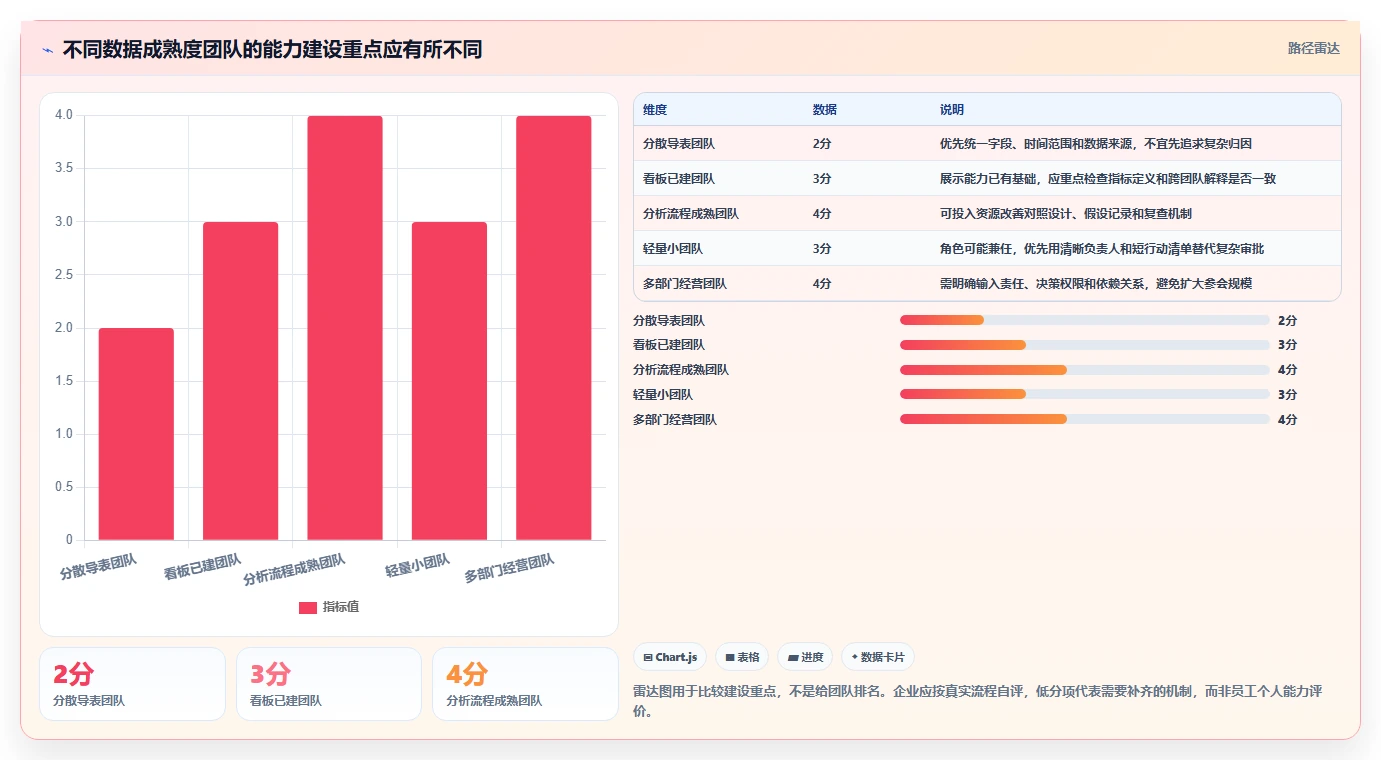Image resolution: width=1381 pixels, height=760 pixels.
Task: Click the 数据卡片 tag chip
Action: coord(878,657)
